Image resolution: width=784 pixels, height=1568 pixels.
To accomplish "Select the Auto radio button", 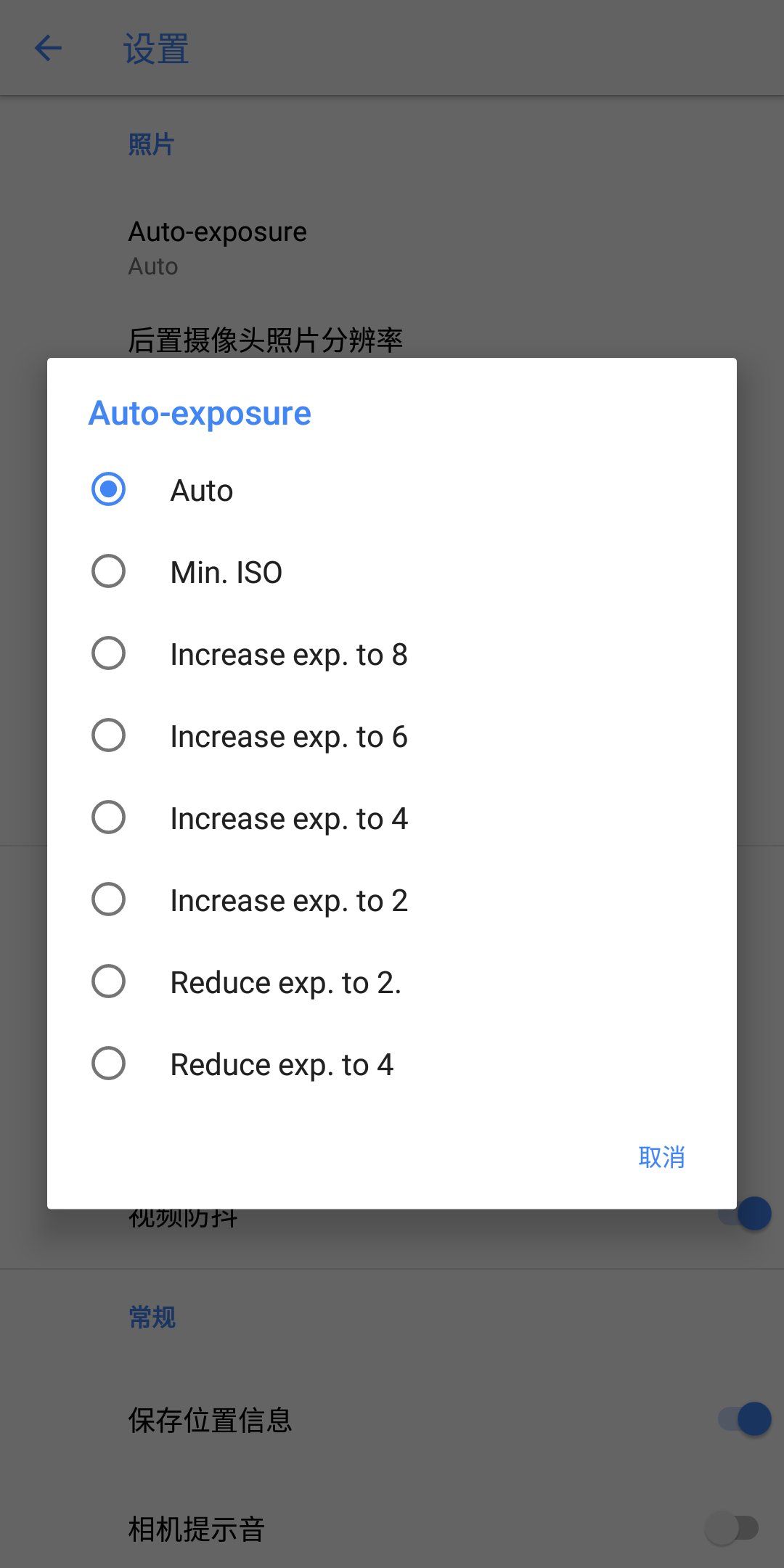I will click(109, 489).
